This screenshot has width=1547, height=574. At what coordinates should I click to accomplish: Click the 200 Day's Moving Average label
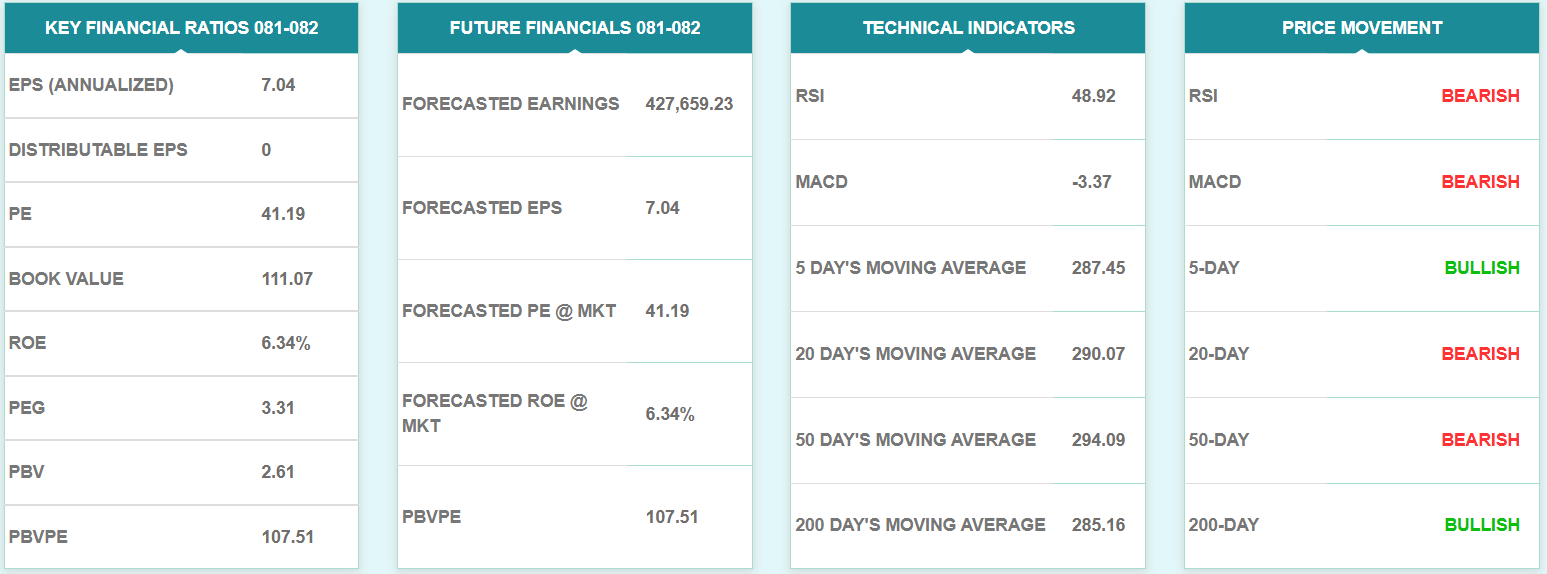(920, 525)
